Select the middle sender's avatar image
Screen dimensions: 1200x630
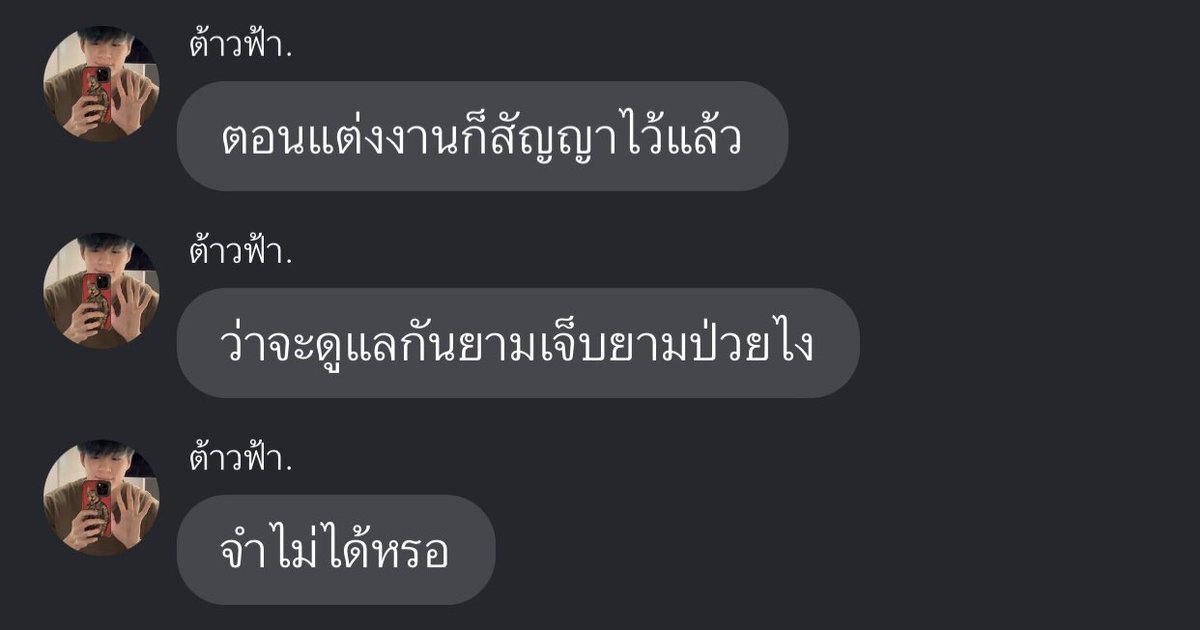[101, 291]
